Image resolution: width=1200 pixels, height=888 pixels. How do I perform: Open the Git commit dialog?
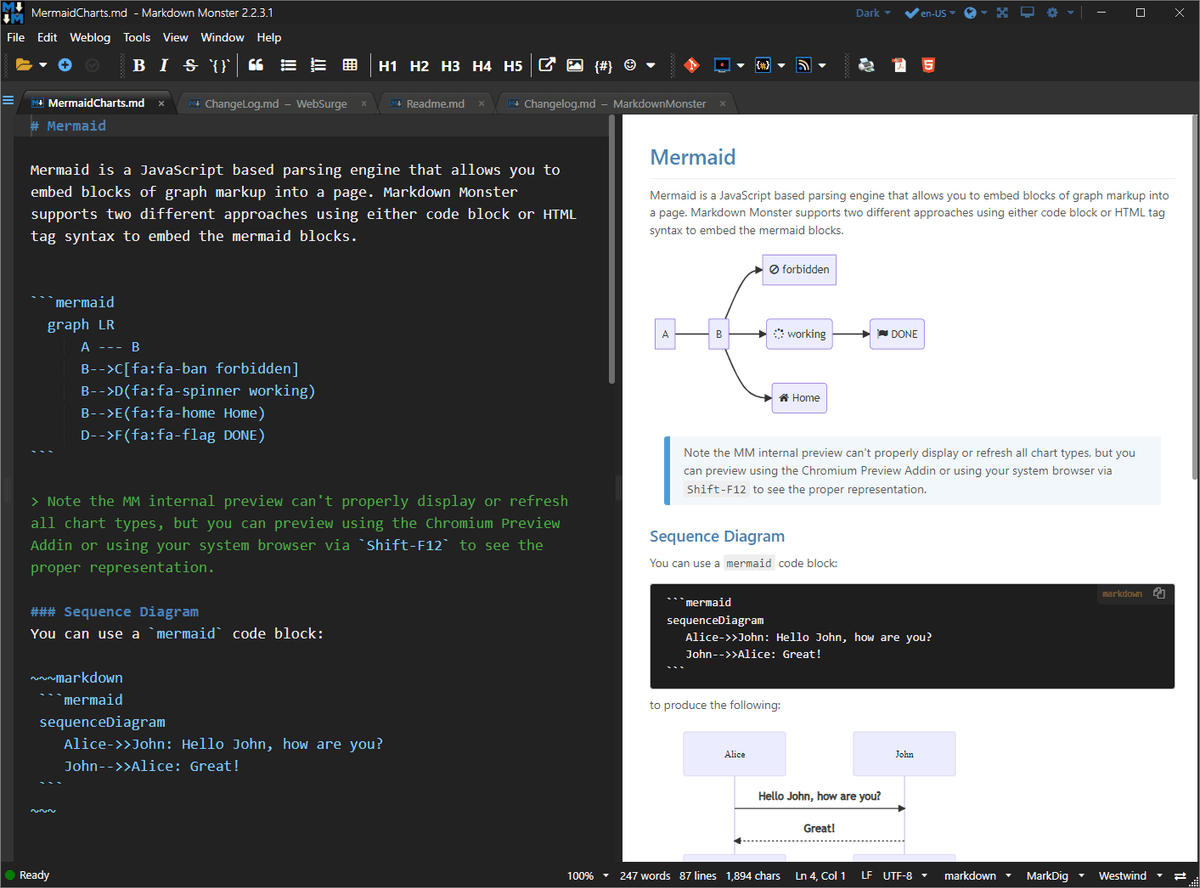tap(691, 65)
